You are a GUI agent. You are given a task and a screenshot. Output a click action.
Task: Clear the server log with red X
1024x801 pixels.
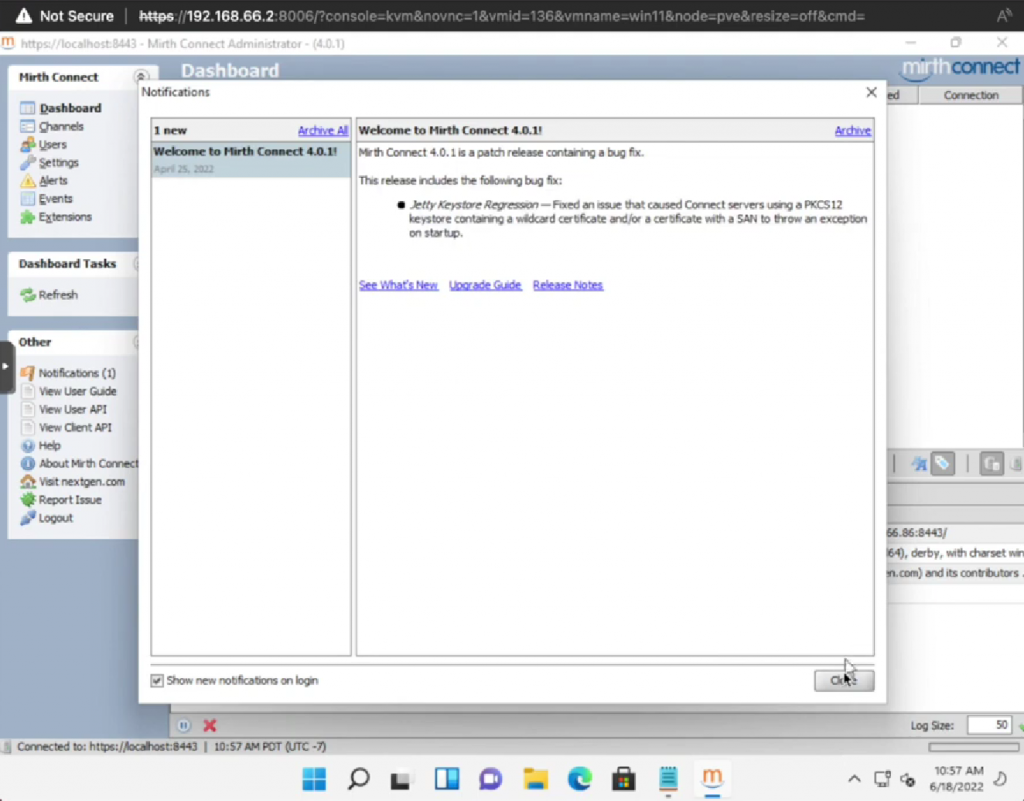[210, 725]
